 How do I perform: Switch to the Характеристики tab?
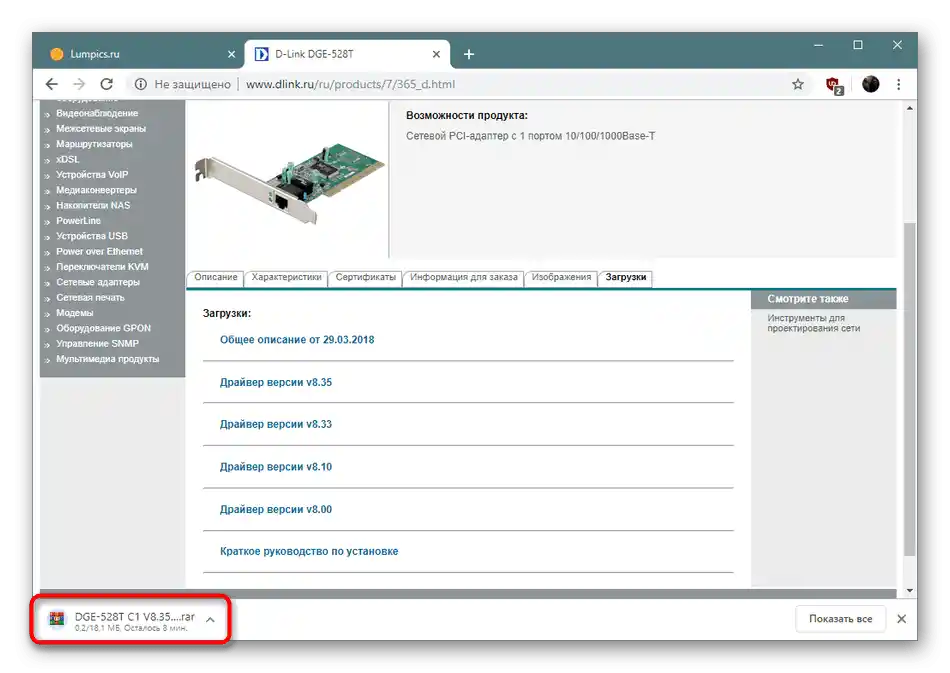point(287,277)
